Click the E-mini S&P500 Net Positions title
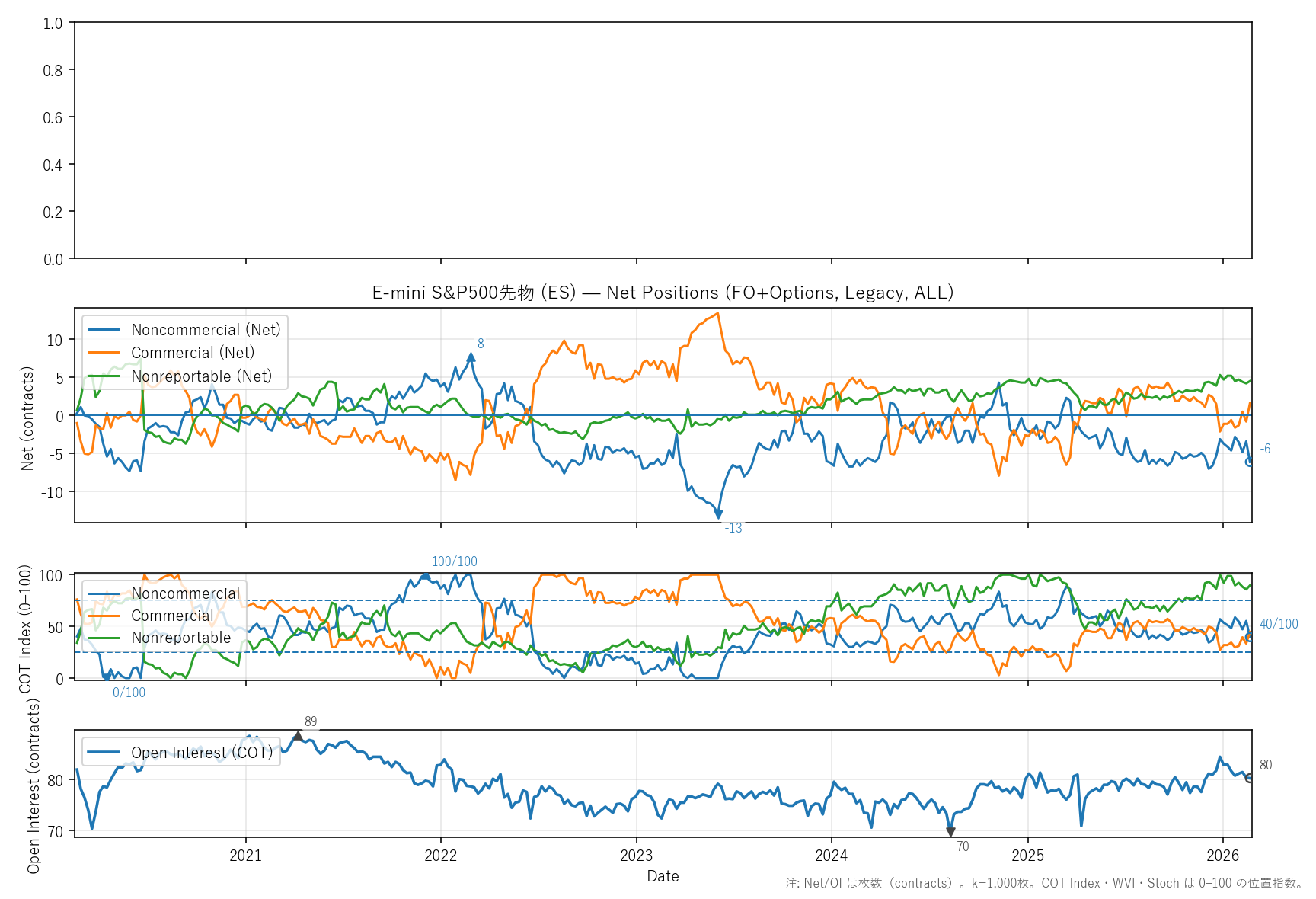1316x899 pixels. (663, 293)
